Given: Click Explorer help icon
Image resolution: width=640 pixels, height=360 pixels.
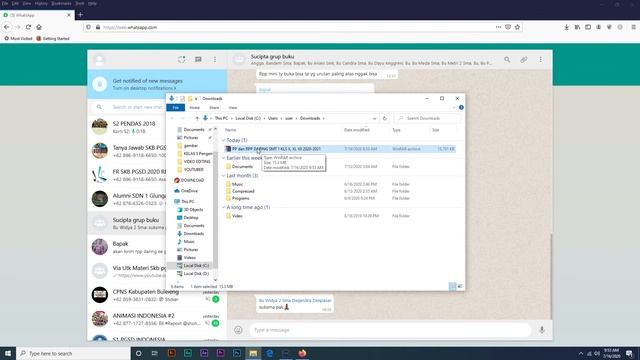Looking at the screenshot, I should [x=461, y=107].
